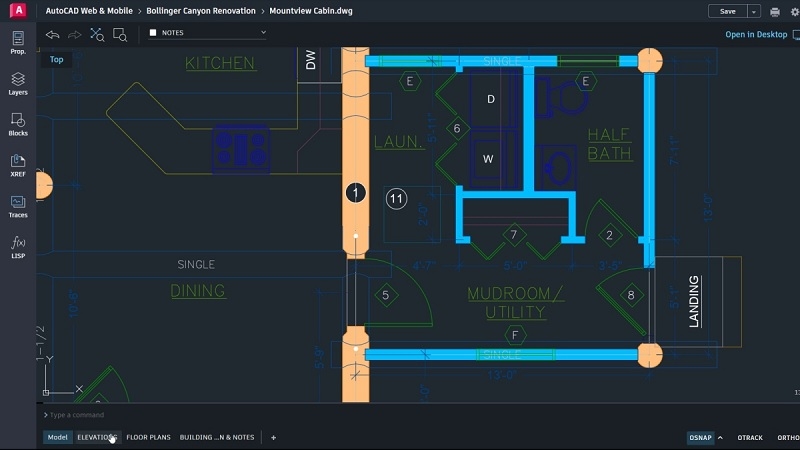Click the redo arrow

pos(74,35)
